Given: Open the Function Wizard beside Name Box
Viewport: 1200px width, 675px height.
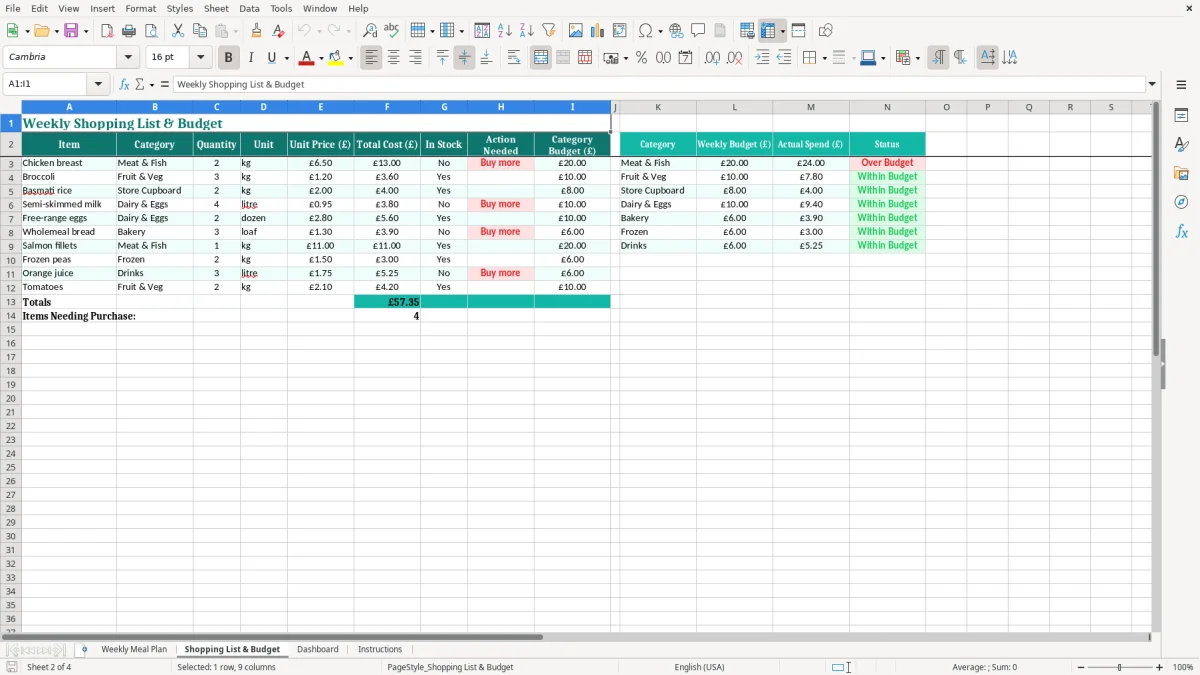Looking at the screenshot, I should coord(125,85).
